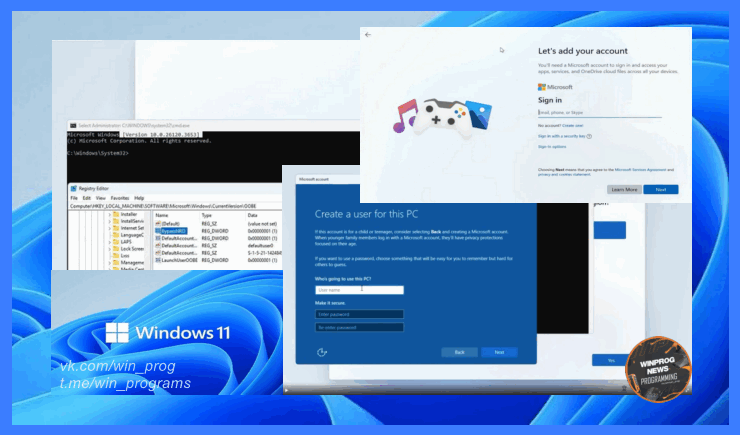The width and height of the screenshot is (740, 435).
Task: Click the Enter password field
Action: [359, 314]
